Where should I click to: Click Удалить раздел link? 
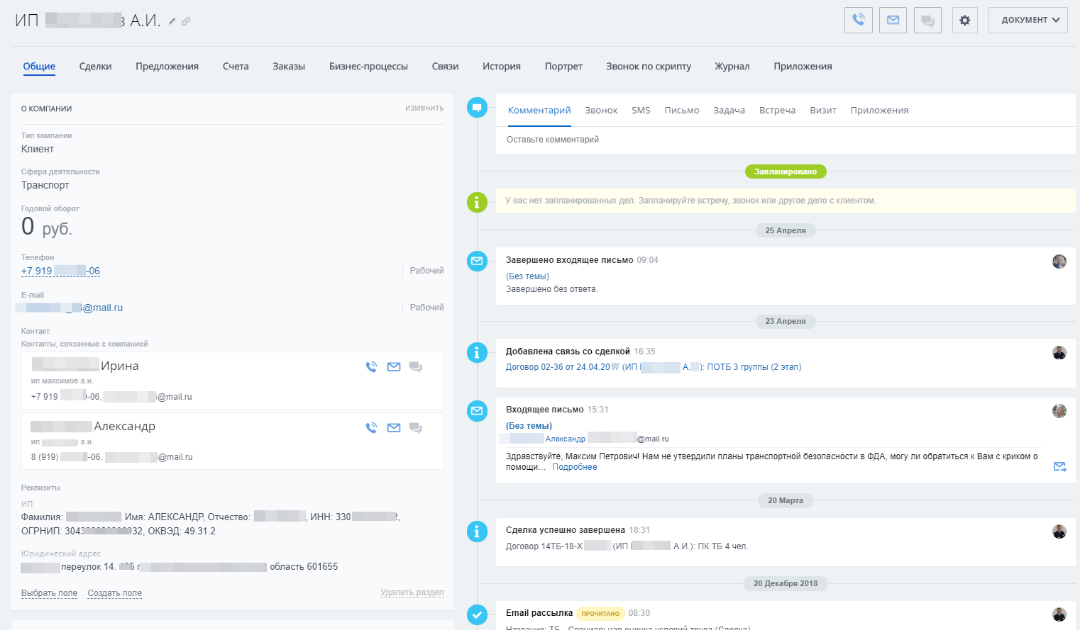coord(411,593)
